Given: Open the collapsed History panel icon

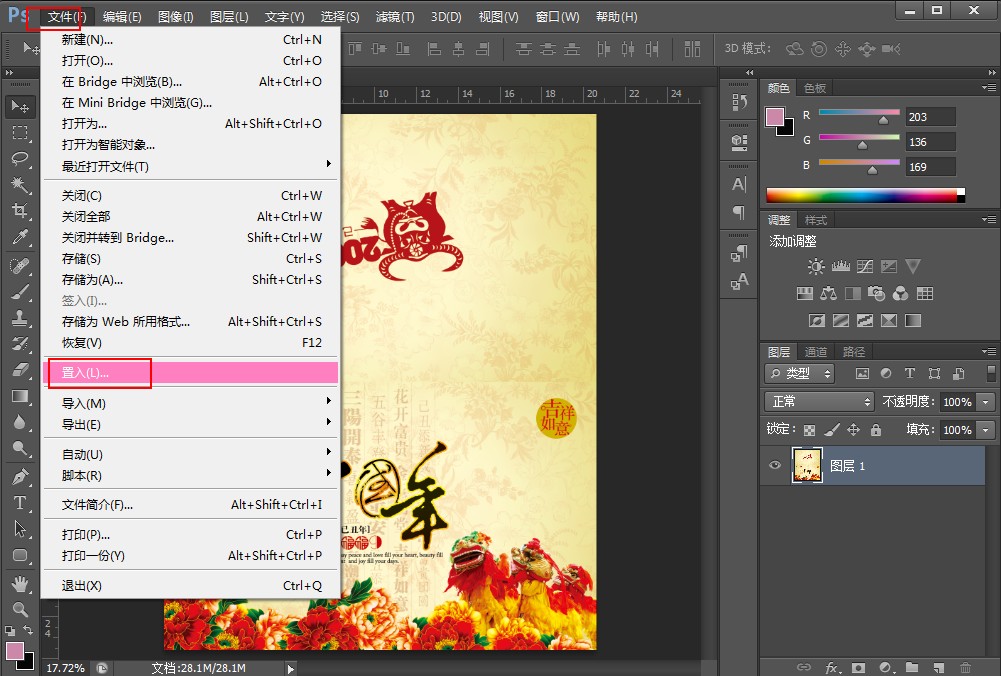Looking at the screenshot, I should [739, 101].
